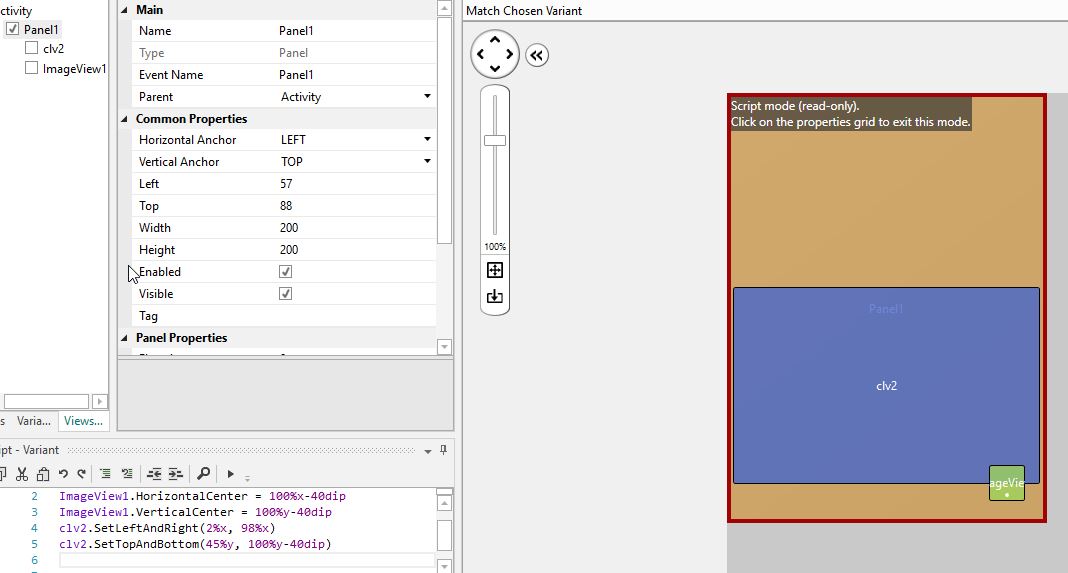This screenshot has width=1068, height=573.
Task: Switch to the Varia... tab
Action: click(34, 421)
